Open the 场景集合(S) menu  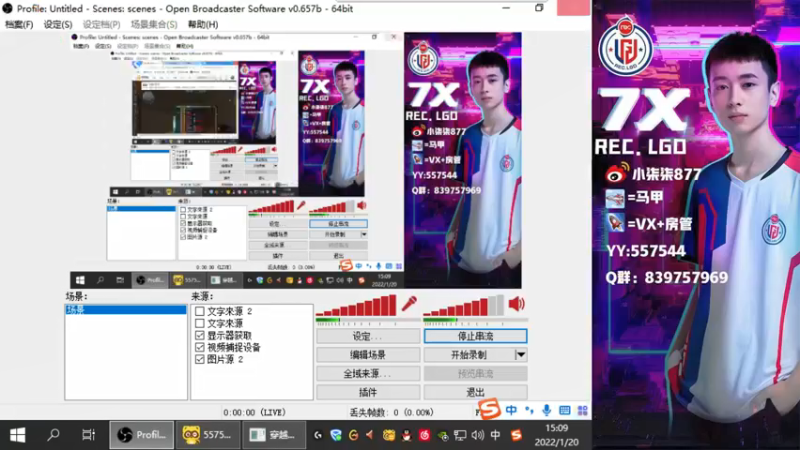click(x=154, y=24)
